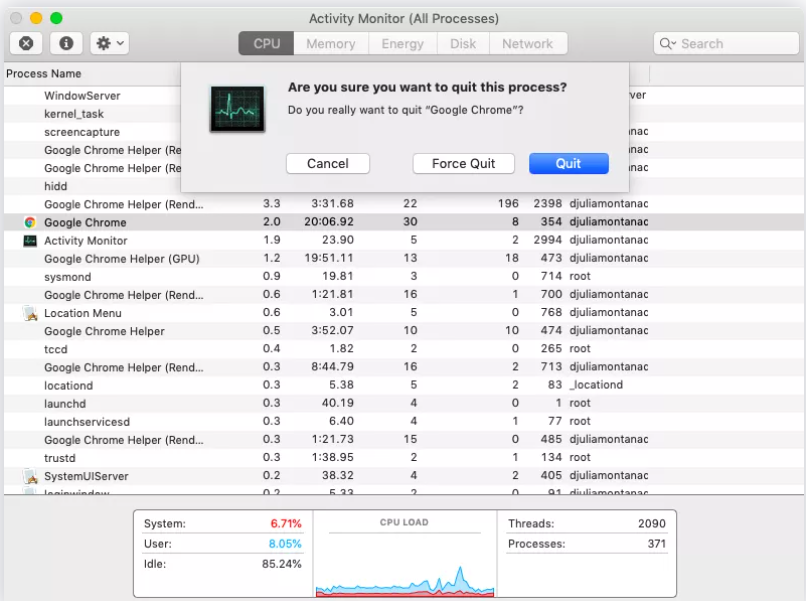This screenshot has width=806, height=601.
Task: Show the Network tab
Action: pyautogui.click(x=527, y=44)
